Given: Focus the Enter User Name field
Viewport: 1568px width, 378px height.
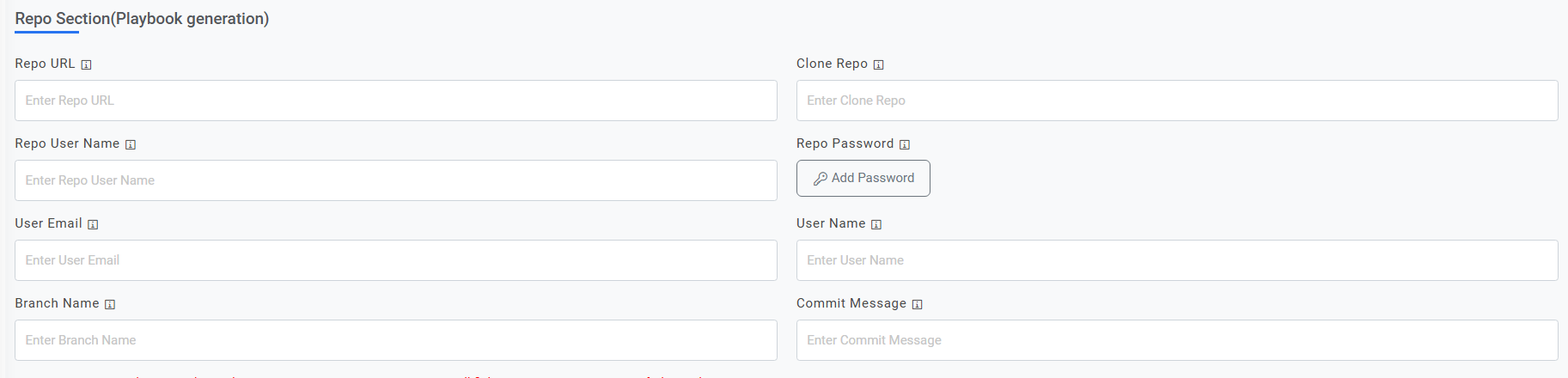Looking at the screenshot, I should (x=1176, y=260).
